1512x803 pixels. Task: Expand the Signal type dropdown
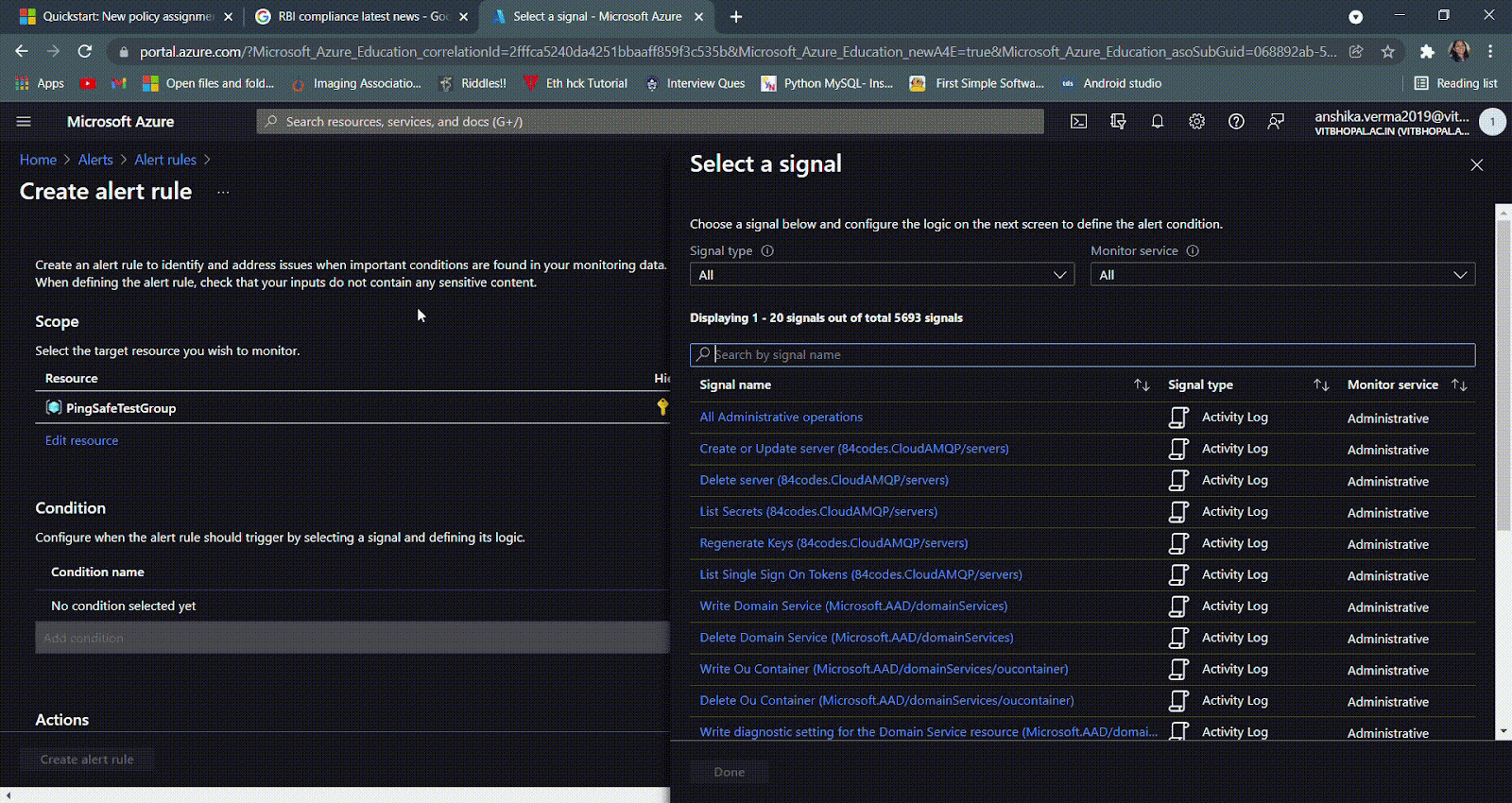point(881,275)
